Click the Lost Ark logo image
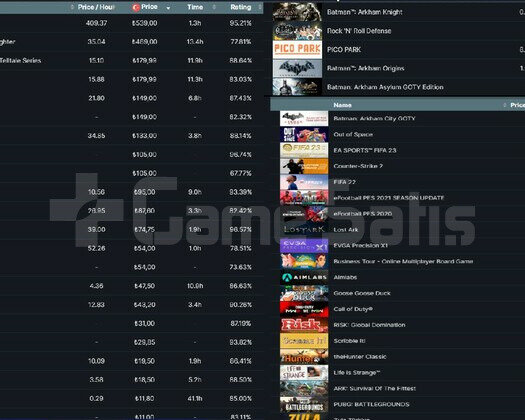 point(304,230)
